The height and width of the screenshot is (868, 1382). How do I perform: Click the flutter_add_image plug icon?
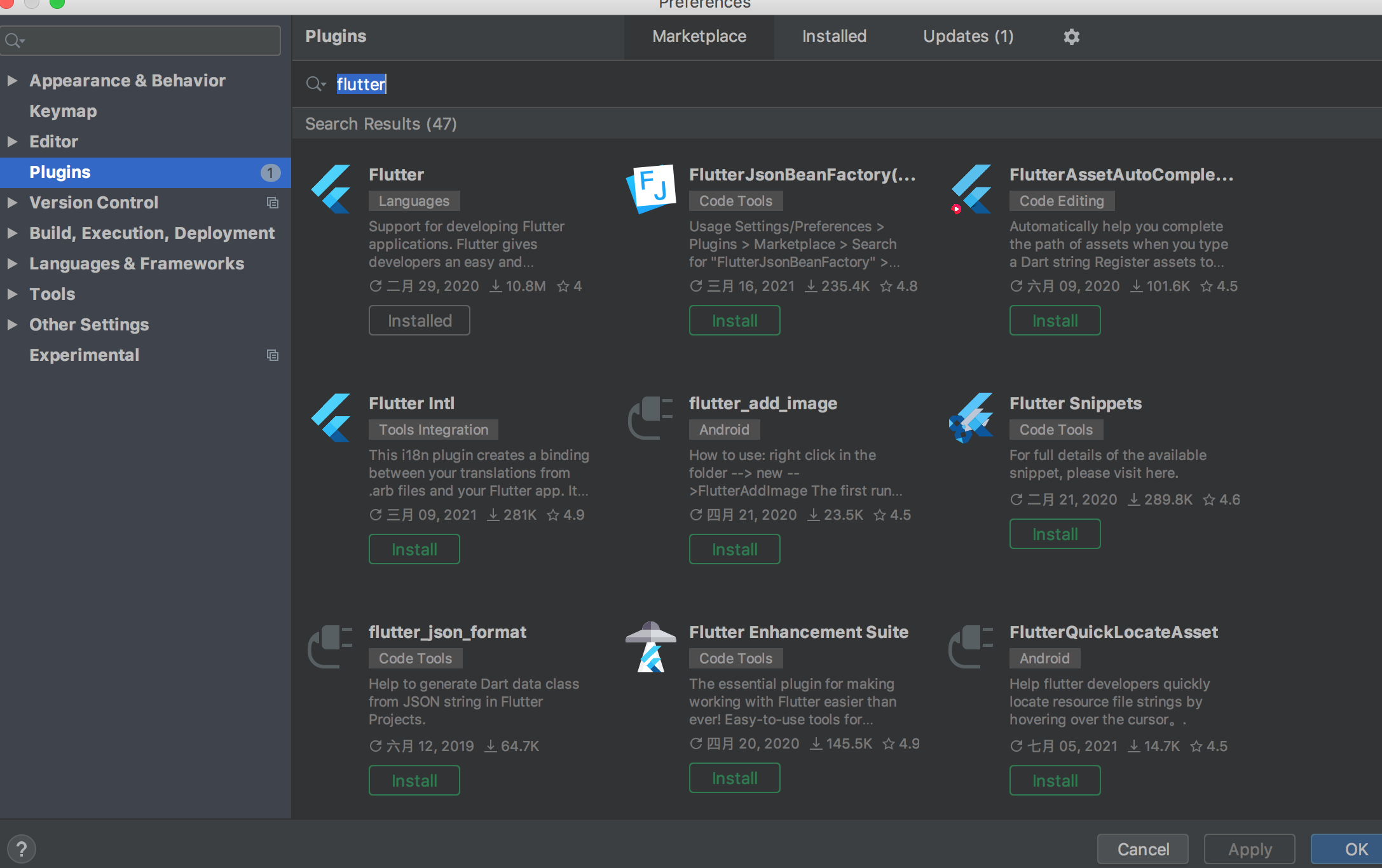click(x=651, y=417)
